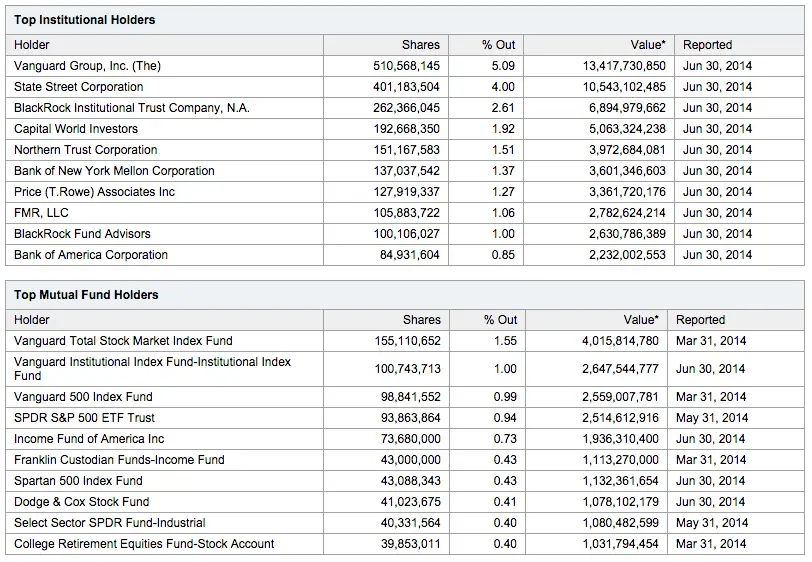Click percent out value 0.73
Viewport: 812px width, 562px height.
coord(505,439)
